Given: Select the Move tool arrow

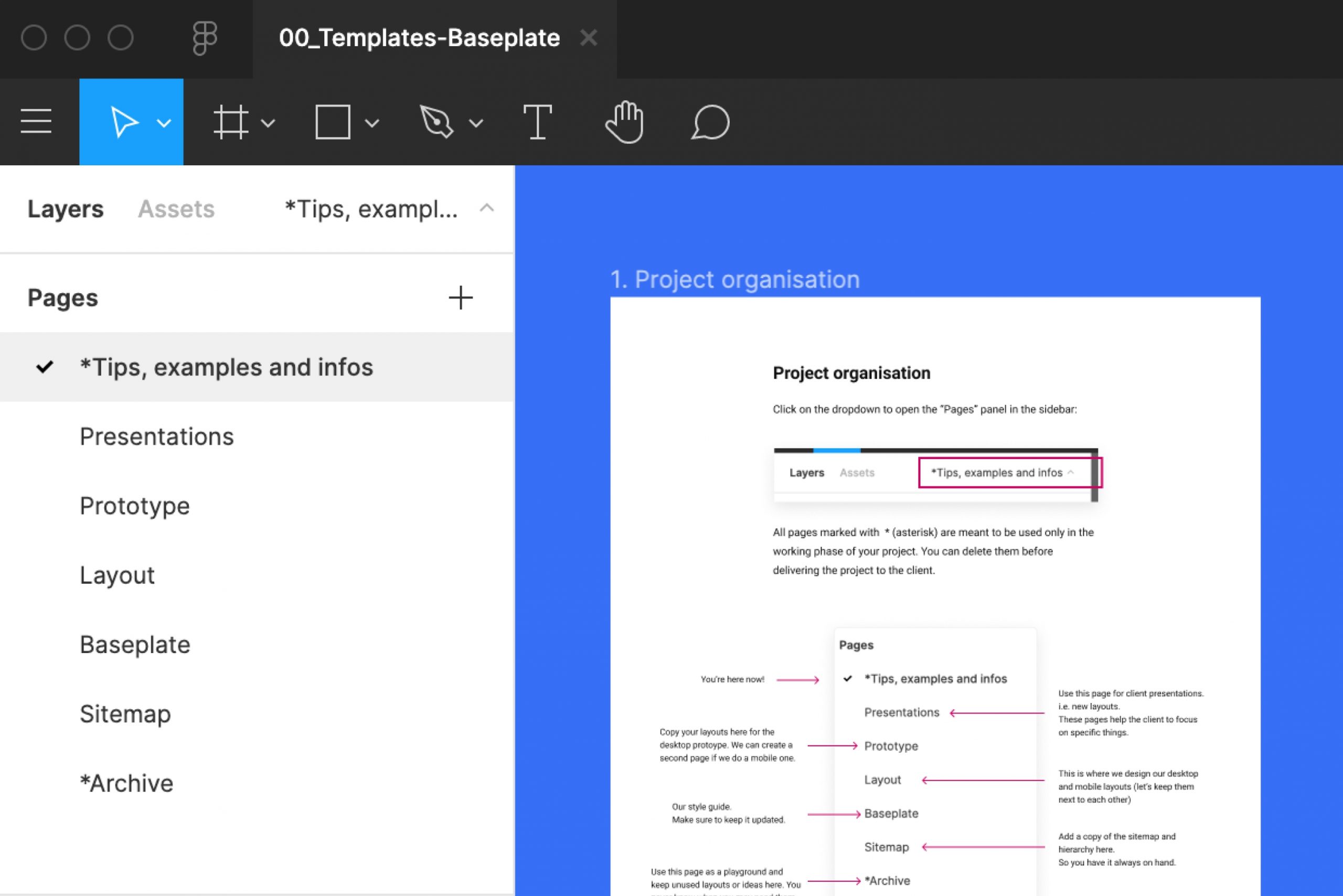Looking at the screenshot, I should pos(123,122).
